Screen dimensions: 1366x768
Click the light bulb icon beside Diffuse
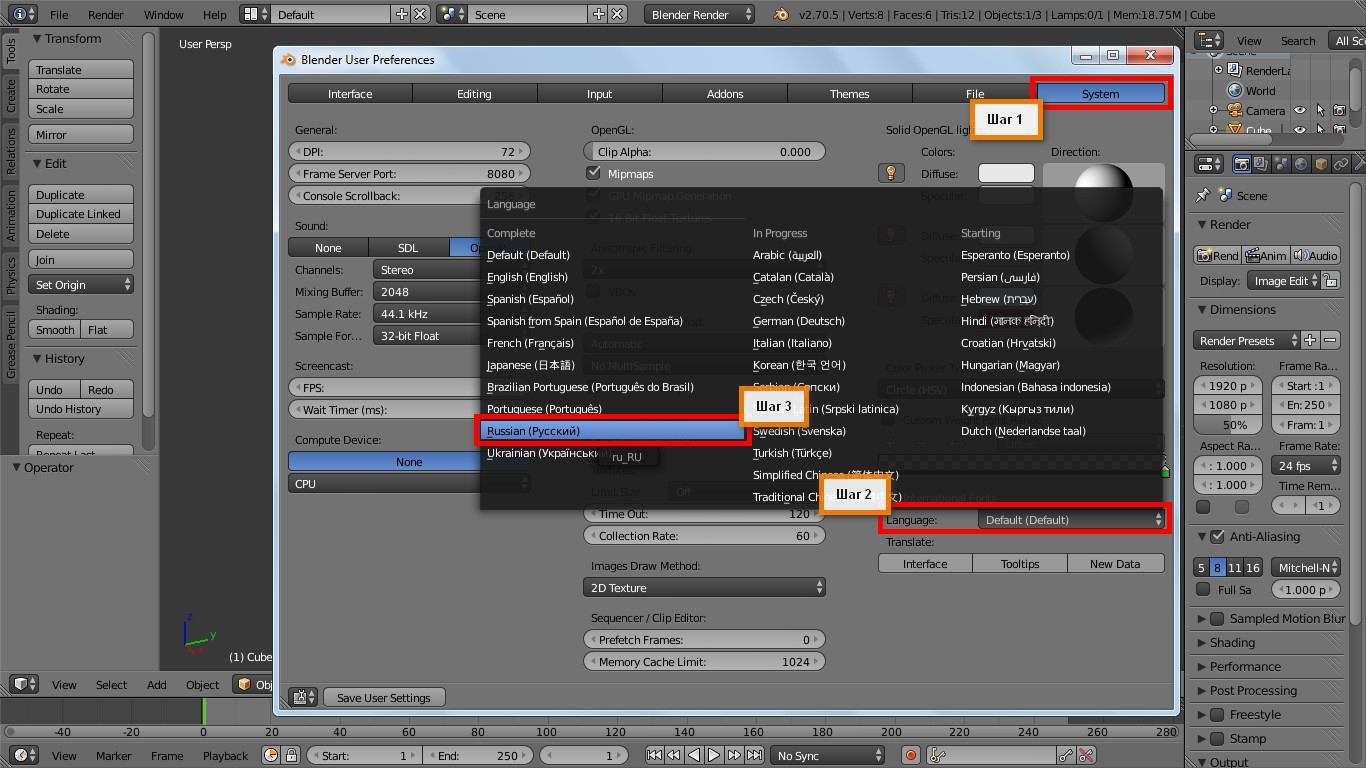click(891, 173)
